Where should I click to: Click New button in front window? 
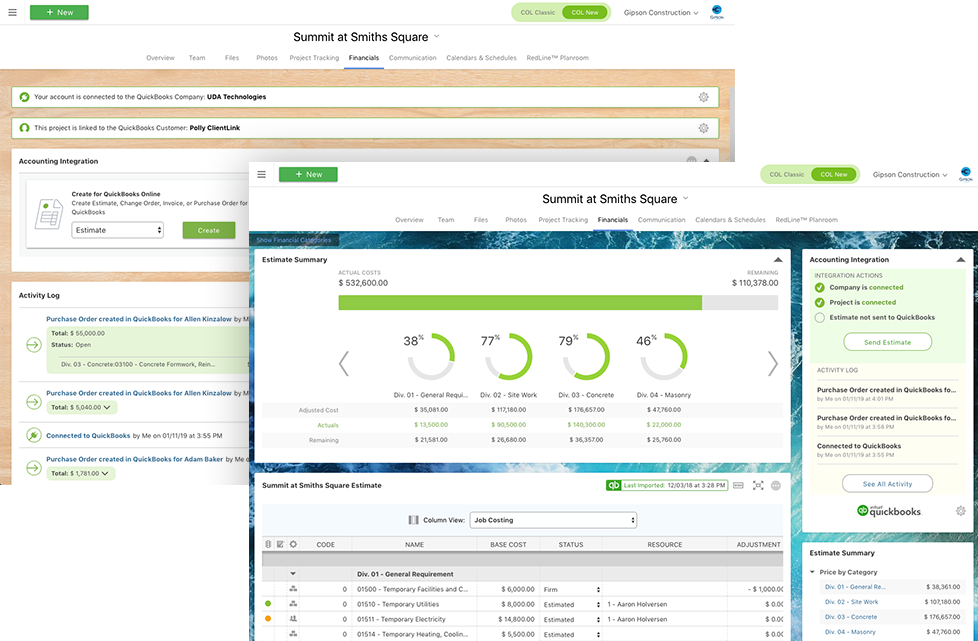[x=308, y=175]
